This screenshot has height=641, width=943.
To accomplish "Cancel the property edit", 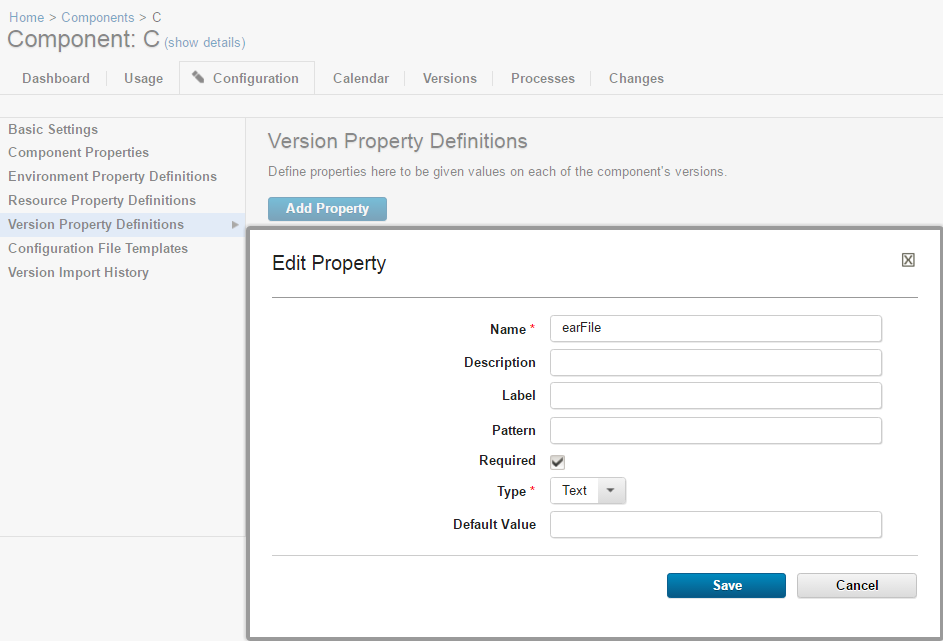I will [x=856, y=585].
